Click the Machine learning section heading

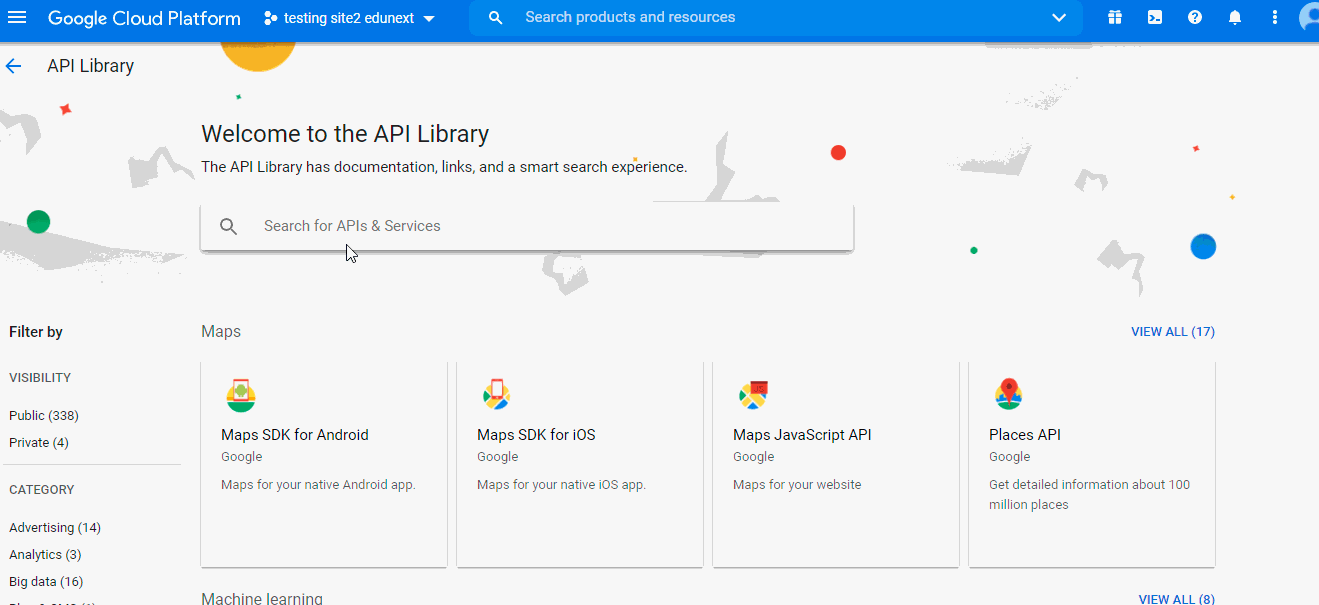click(262, 599)
